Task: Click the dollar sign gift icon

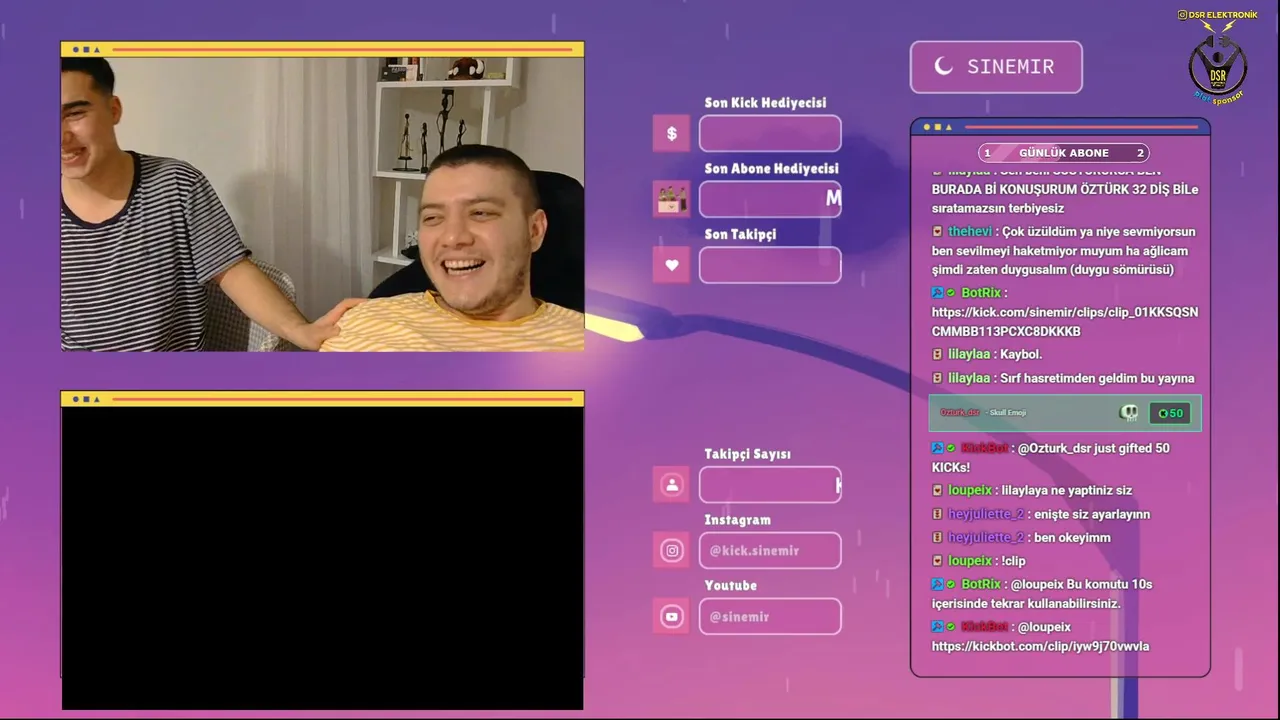Action: 671,133
